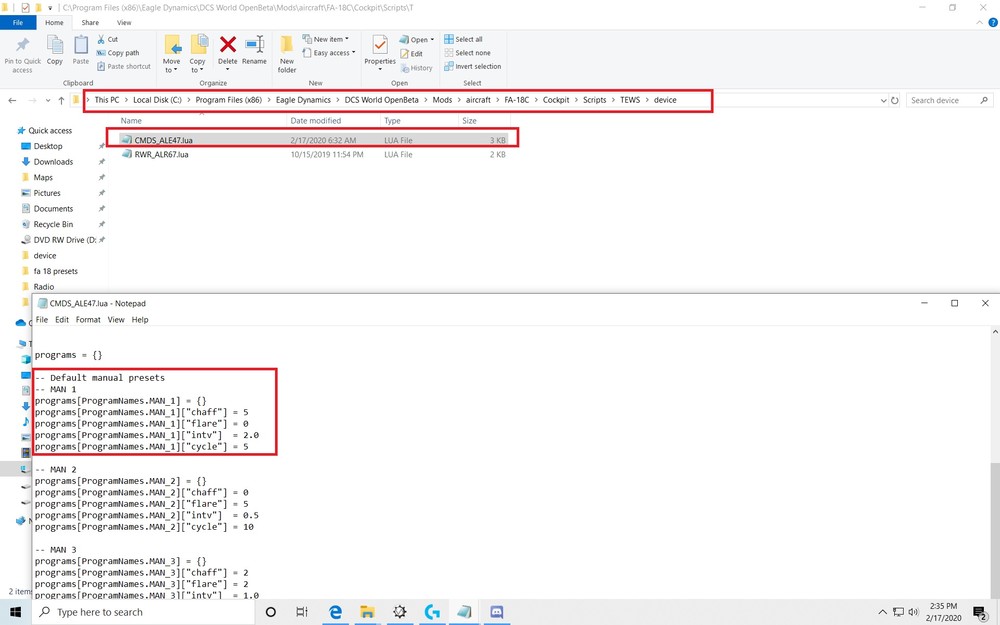Sort by Date modified column header
This screenshot has height=625, width=1000.
pyautogui.click(x=316, y=121)
